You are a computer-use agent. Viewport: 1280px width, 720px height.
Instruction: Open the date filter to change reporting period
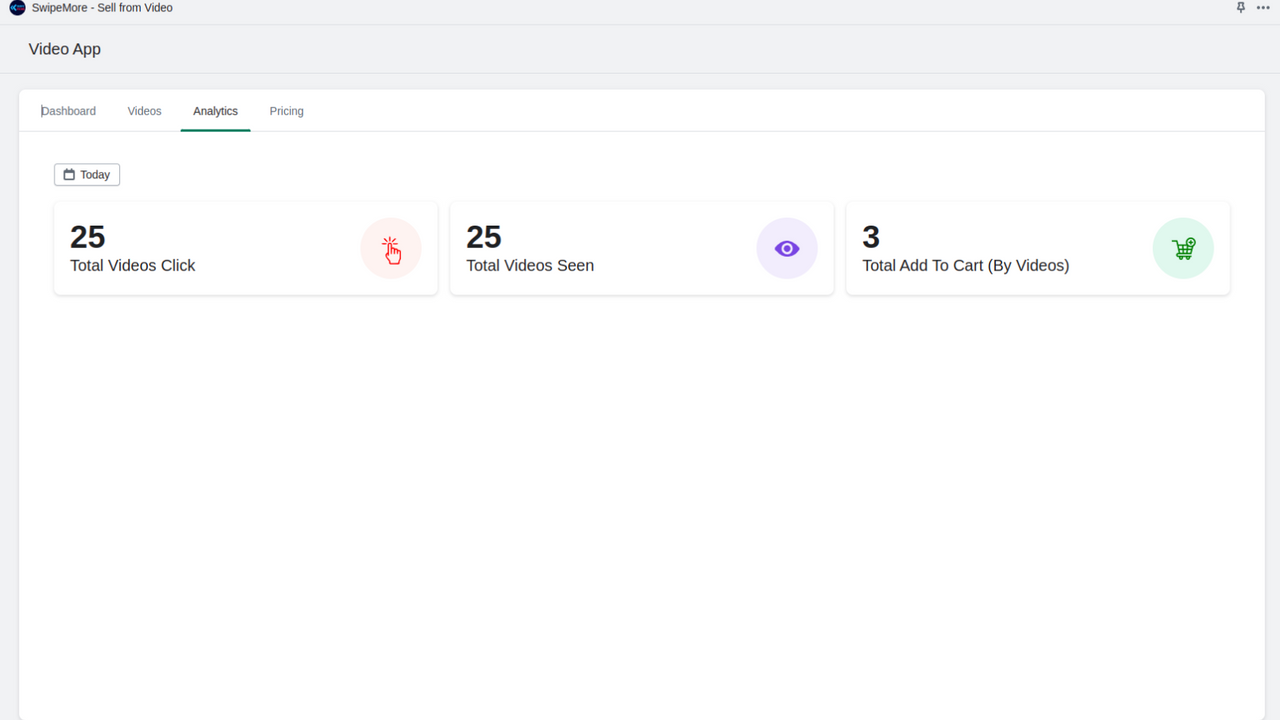point(87,174)
